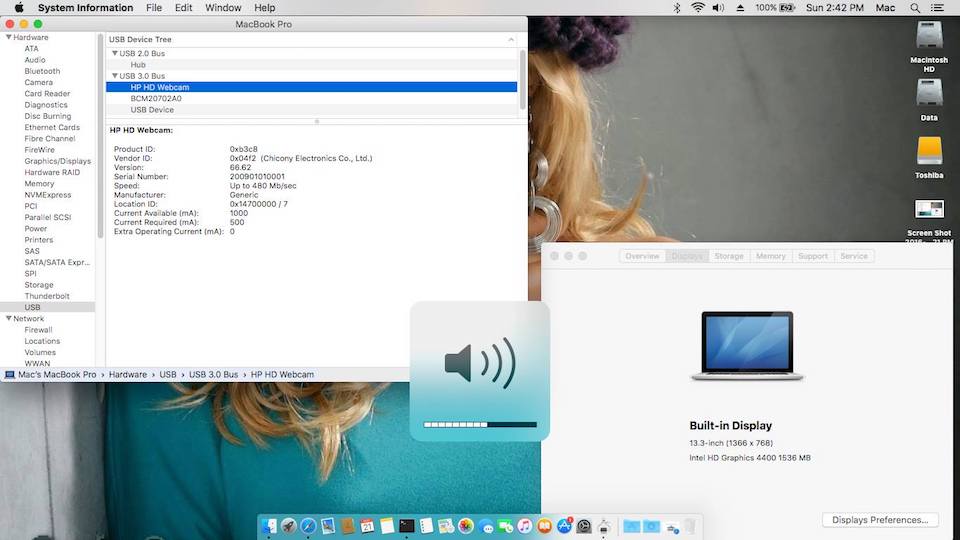The image size is (960, 540).
Task: Collapse the USB 3.0 Bus tree
Action: click(114, 76)
